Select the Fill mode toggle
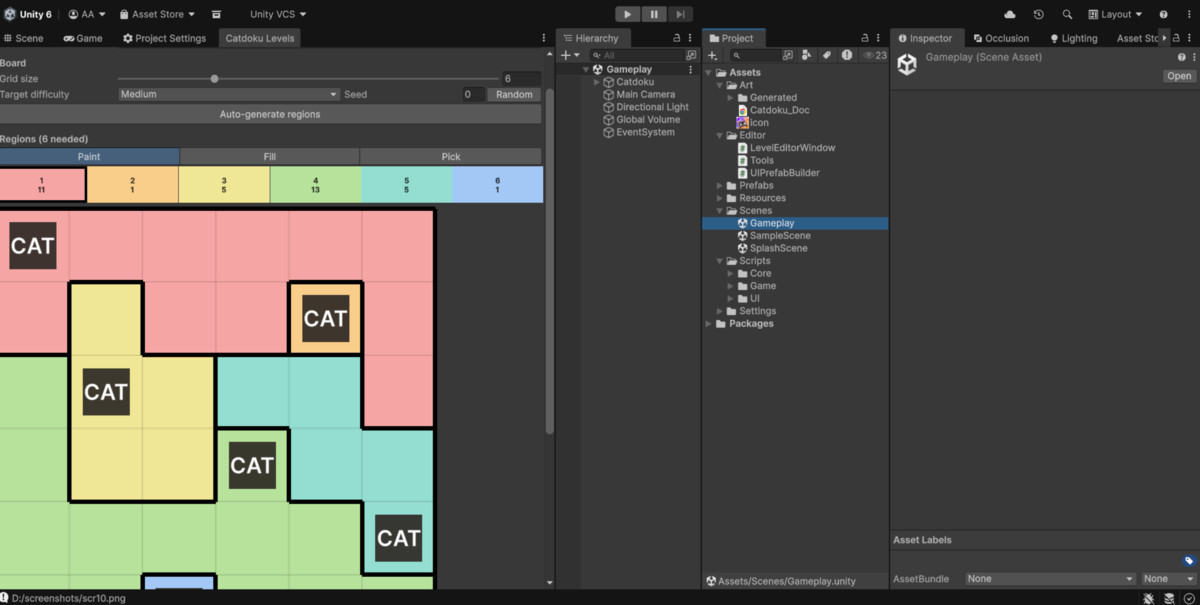This screenshot has height=605, width=1200. tap(270, 156)
